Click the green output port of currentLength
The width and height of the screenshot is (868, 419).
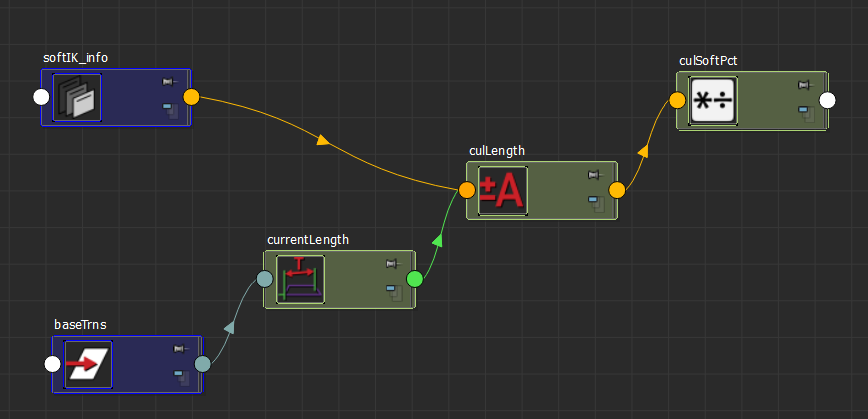[x=415, y=279]
